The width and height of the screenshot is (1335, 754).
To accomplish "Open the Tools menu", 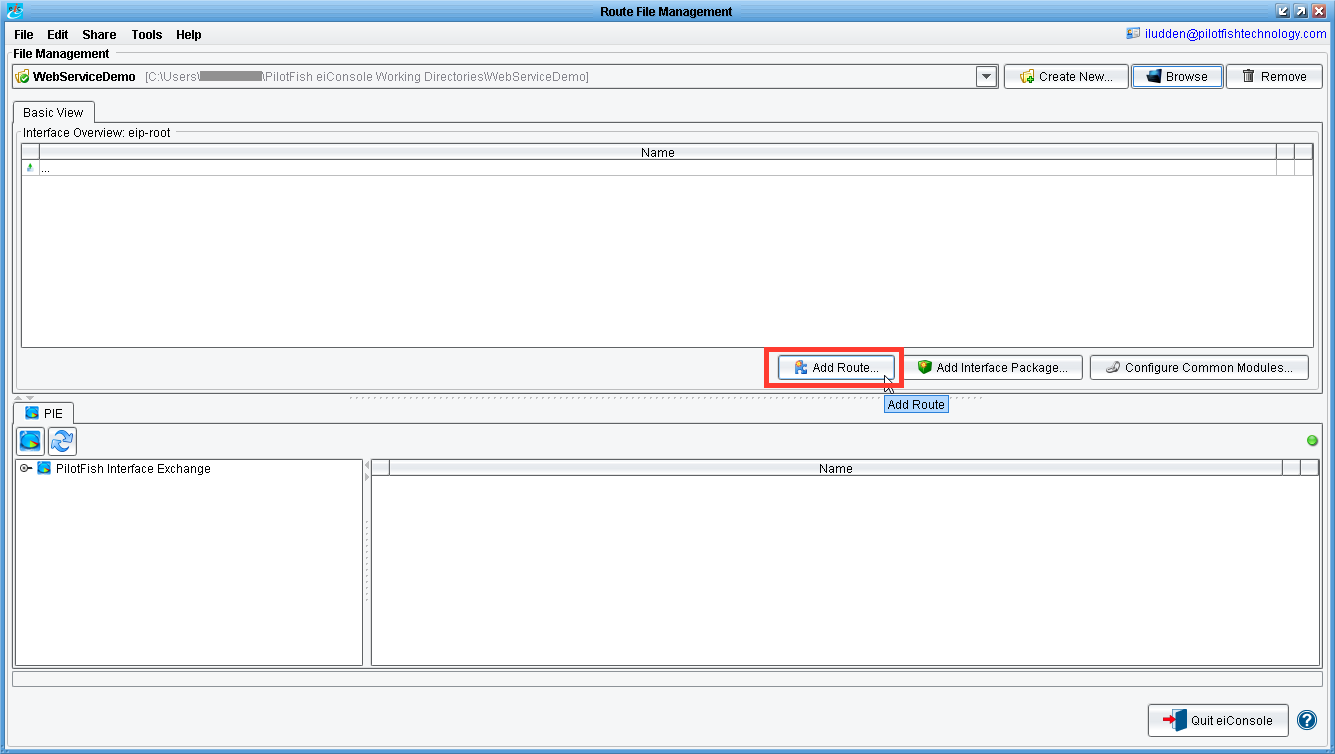I will click(x=146, y=34).
